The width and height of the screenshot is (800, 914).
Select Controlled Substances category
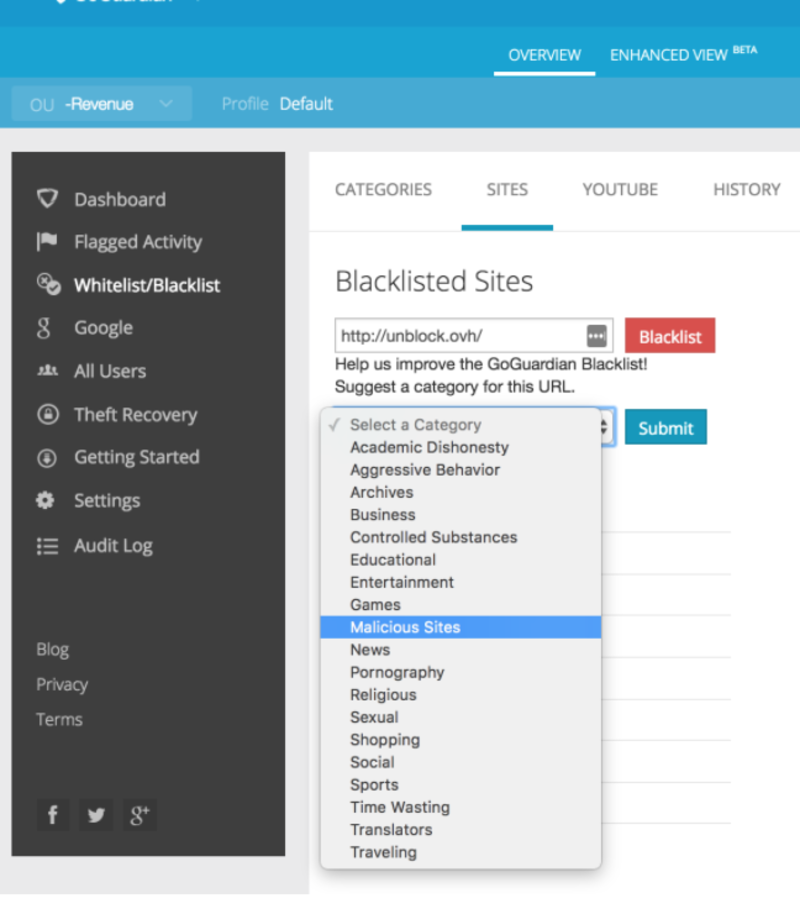(461, 537)
